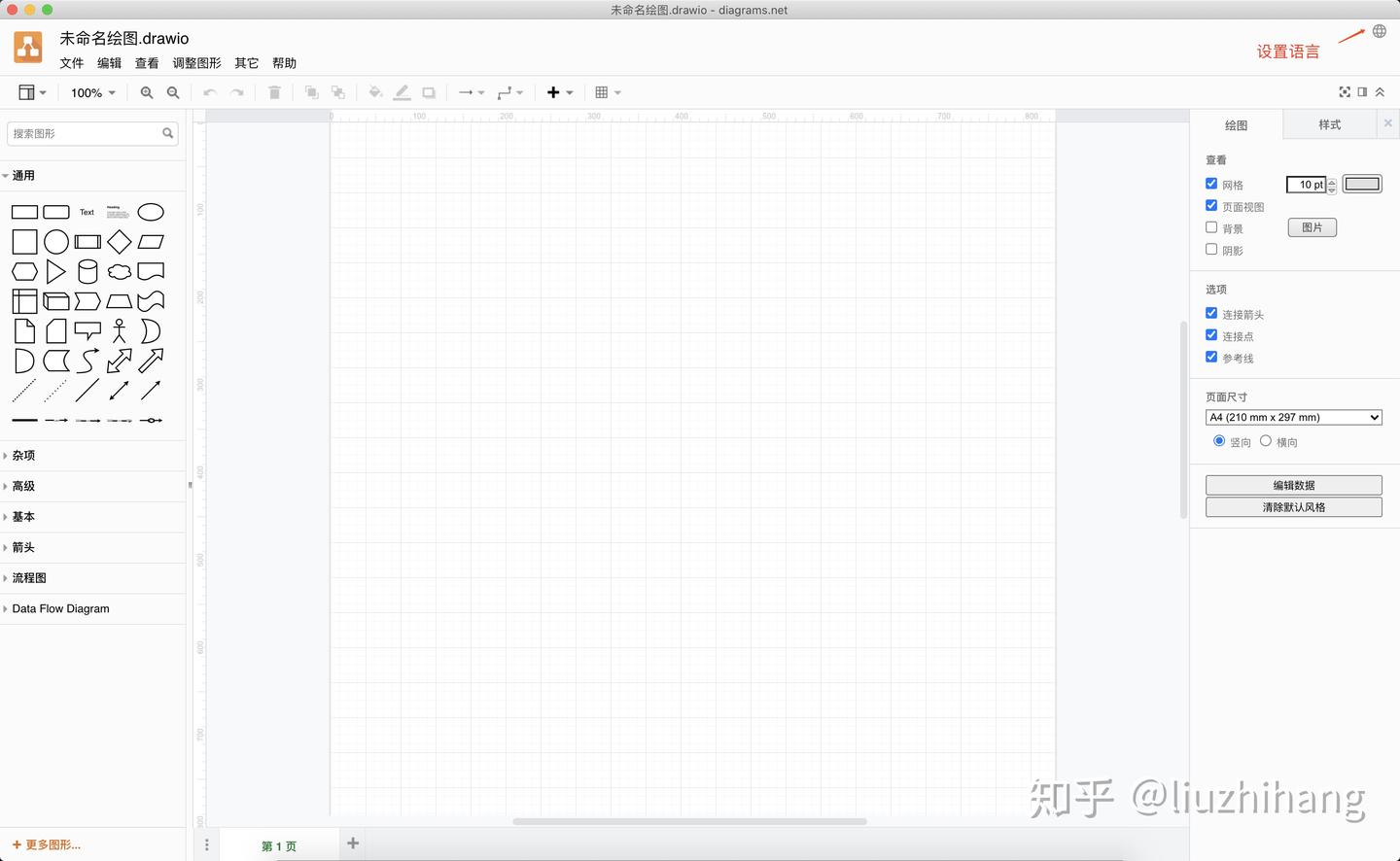Viewport: 1400px width, 861px height.
Task: Enable the 背景 background checkbox
Action: coord(1211,226)
